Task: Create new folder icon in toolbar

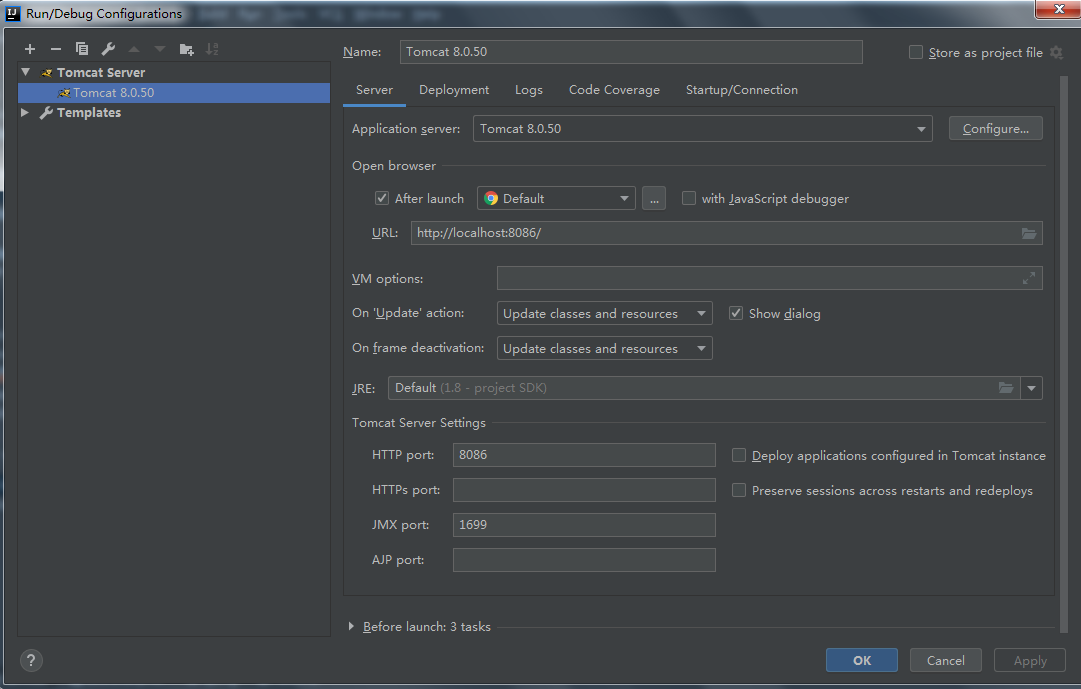Action: coord(186,49)
